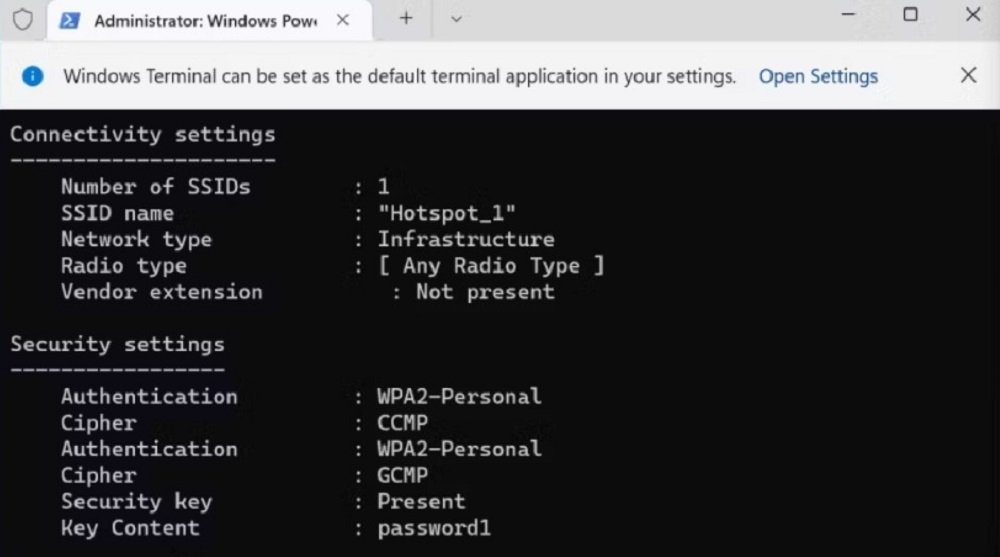Click the [ Any Radio Type ] value

(x=491, y=265)
